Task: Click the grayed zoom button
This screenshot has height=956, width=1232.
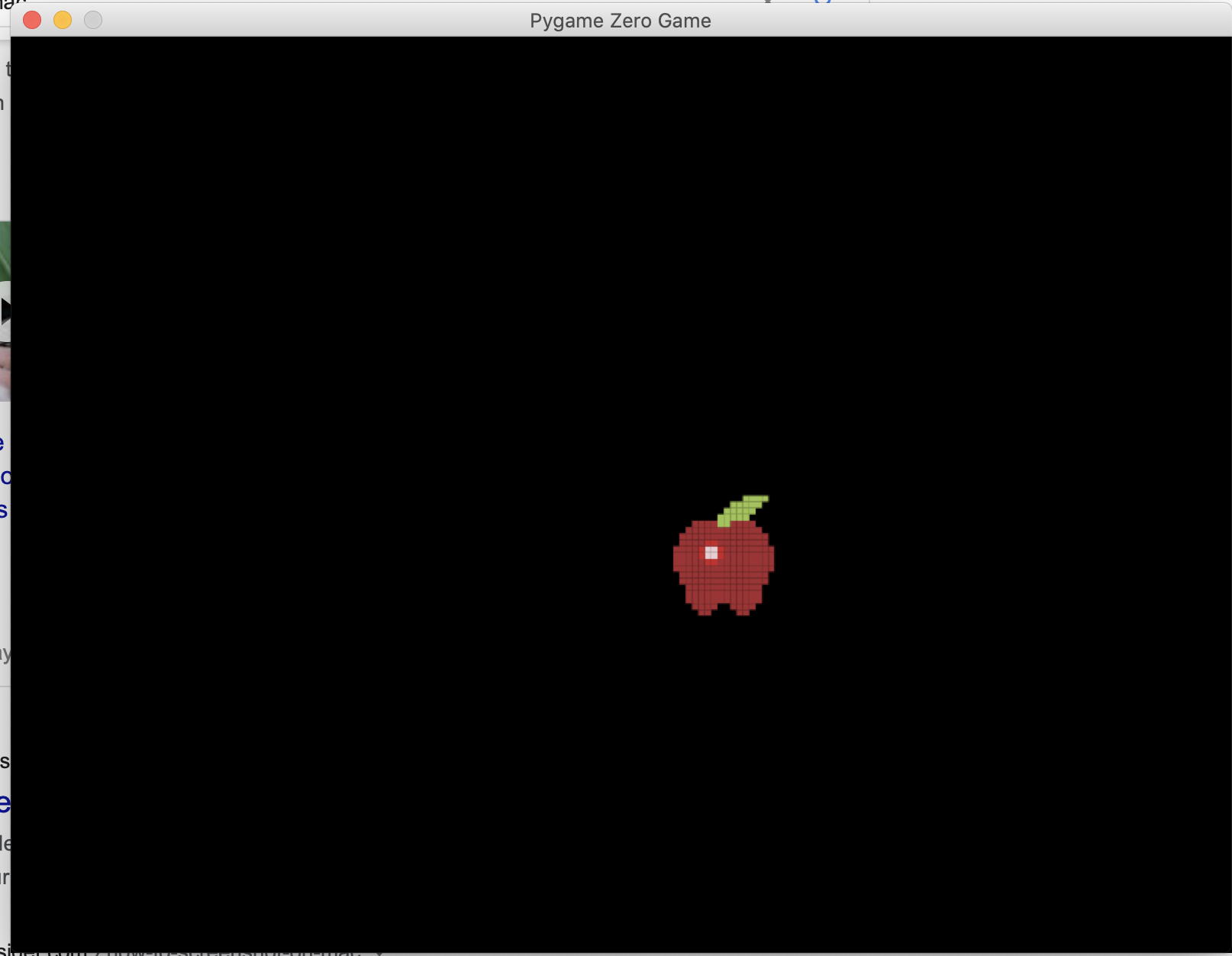Action: click(93, 21)
